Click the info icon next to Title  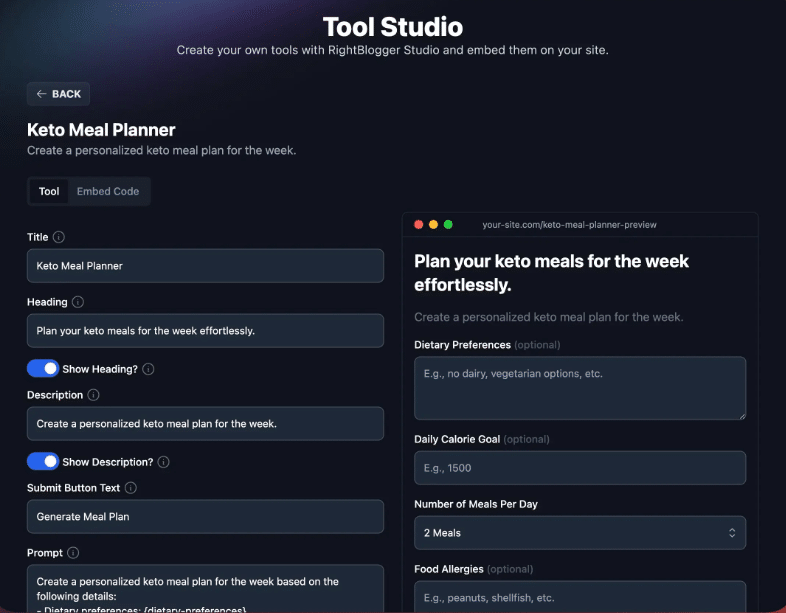[59, 237]
